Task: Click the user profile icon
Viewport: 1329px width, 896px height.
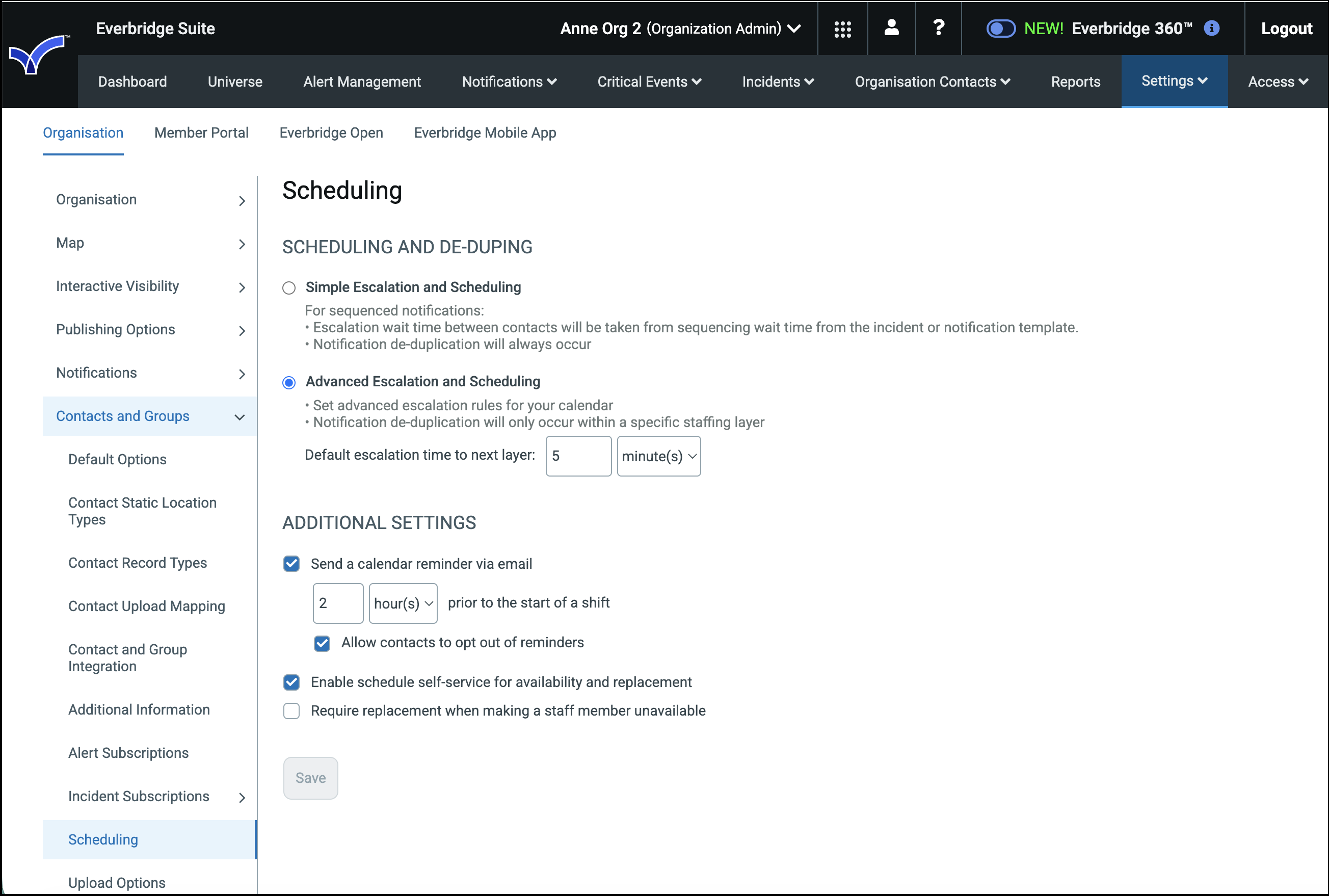Action: [891, 29]
